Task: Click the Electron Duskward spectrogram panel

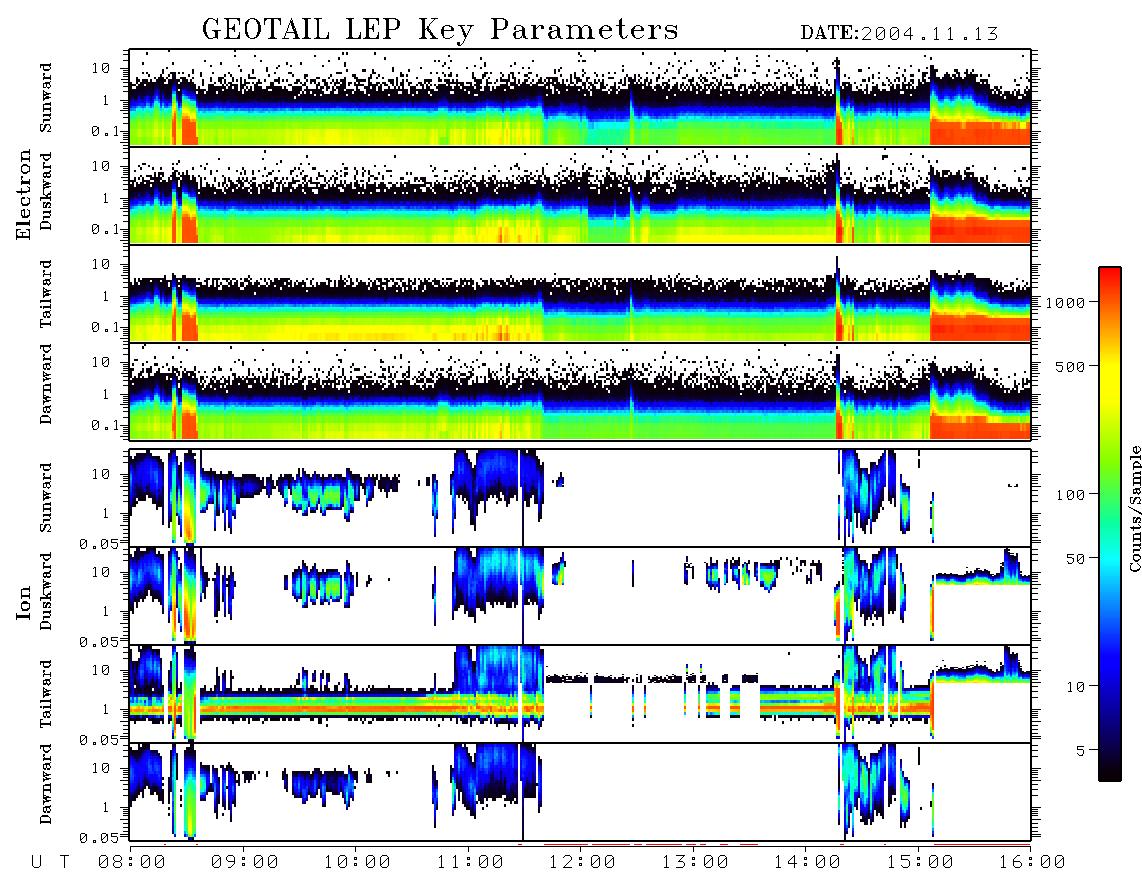Action: point(580,195)
